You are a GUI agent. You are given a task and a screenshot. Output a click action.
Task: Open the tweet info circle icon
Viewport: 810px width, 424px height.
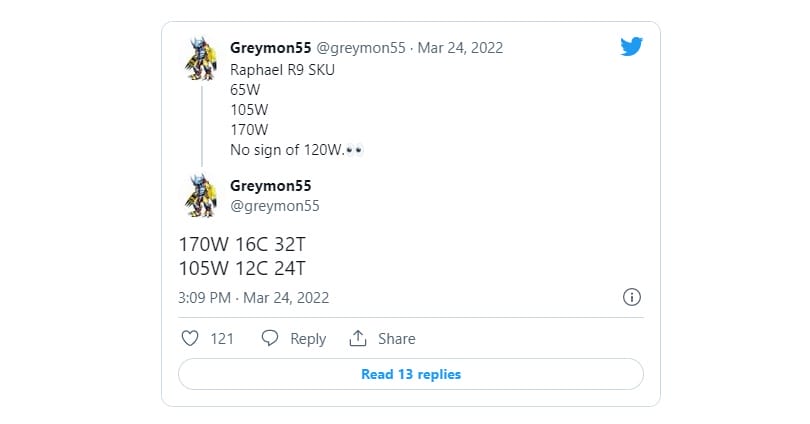click(x=632, y=297)
